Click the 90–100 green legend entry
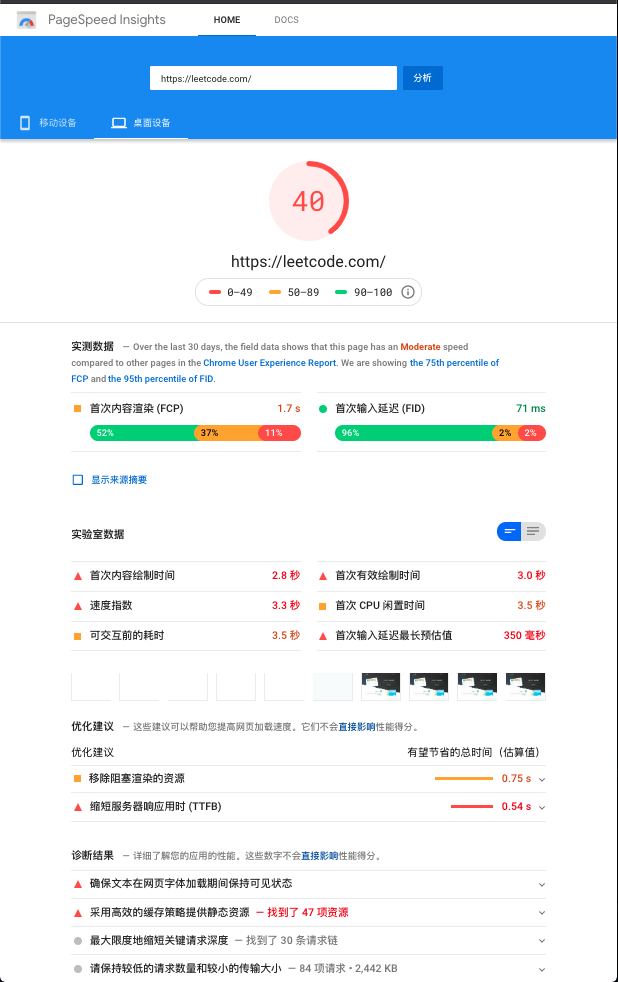 click(x=364, y=292)
